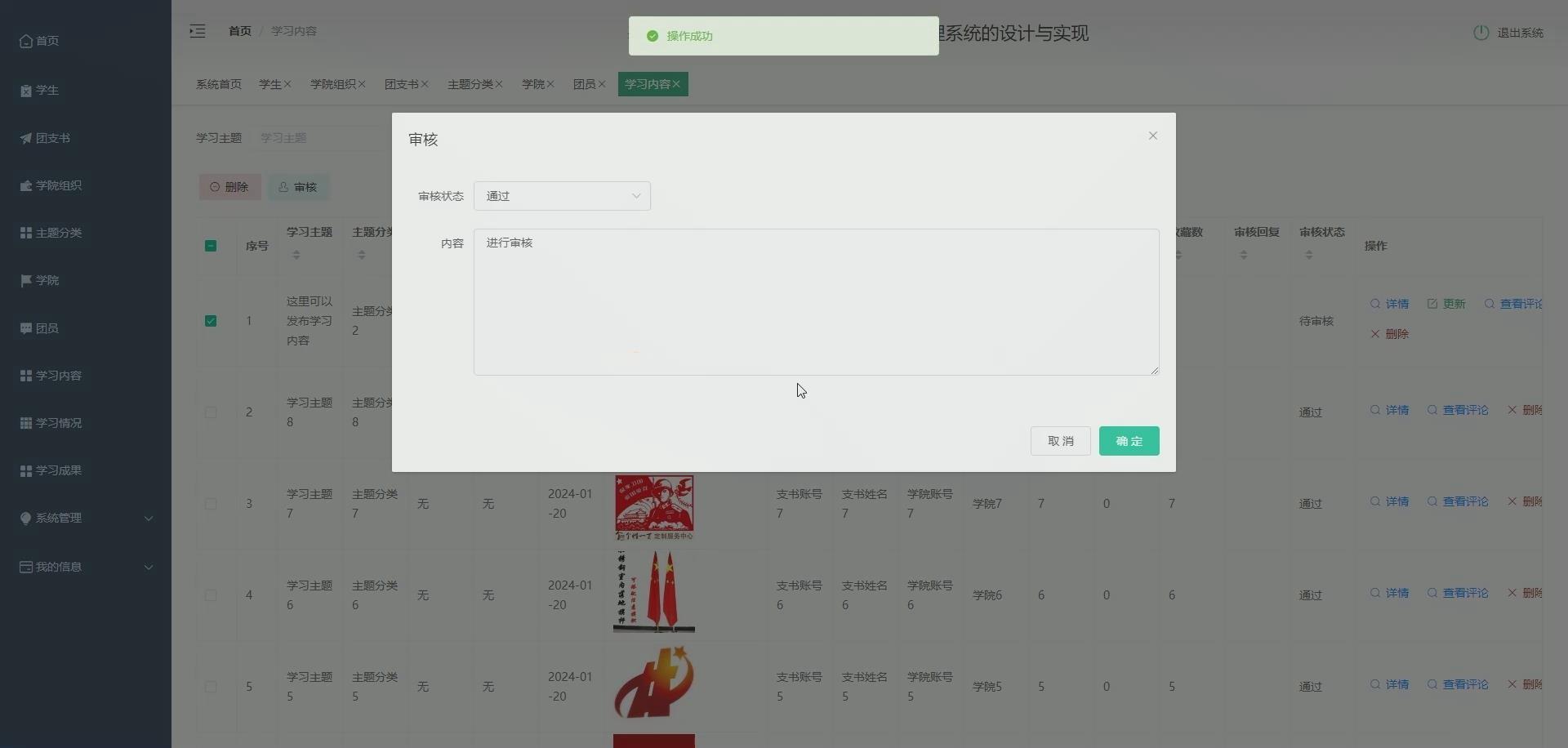This screenshot has height=748, width=1568.
Task: Toggle the select-all checkbox in table header
Action: 211,246
